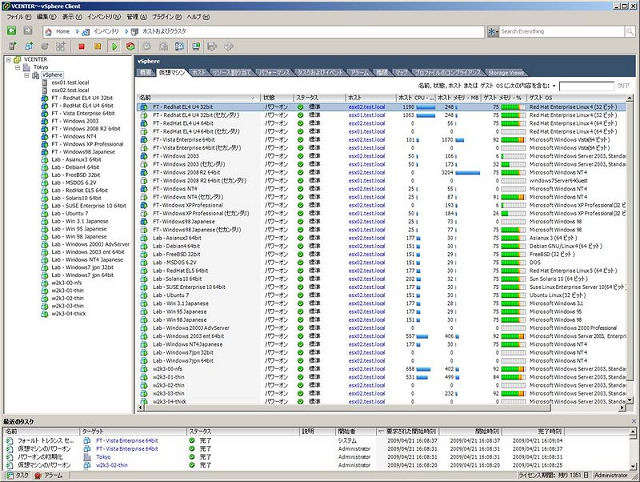Switch to the Storage Views tab
The width and height of the screenshot is (640, 482).
coord(505,73)
